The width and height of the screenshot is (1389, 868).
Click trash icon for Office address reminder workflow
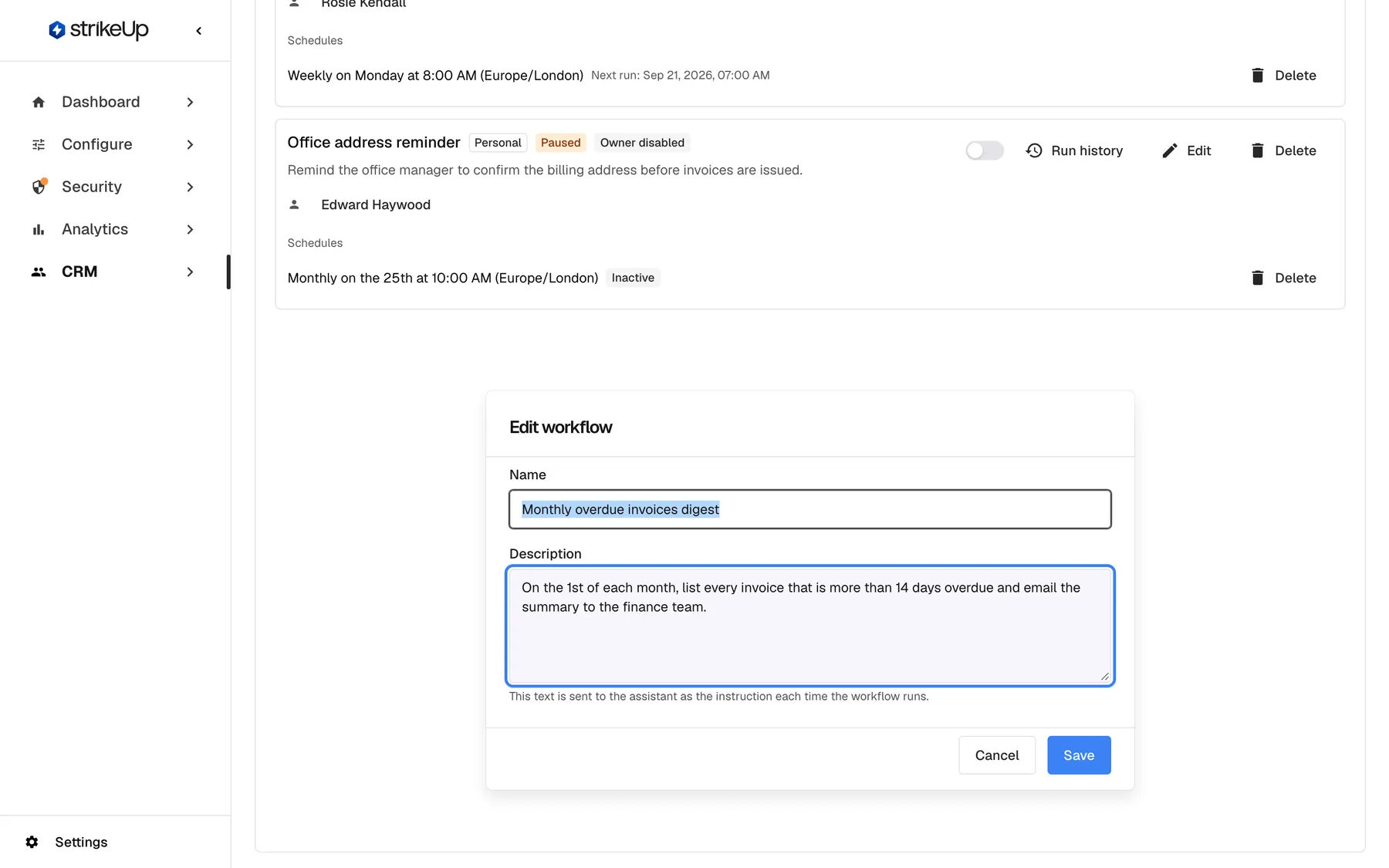coord(1257,150)
